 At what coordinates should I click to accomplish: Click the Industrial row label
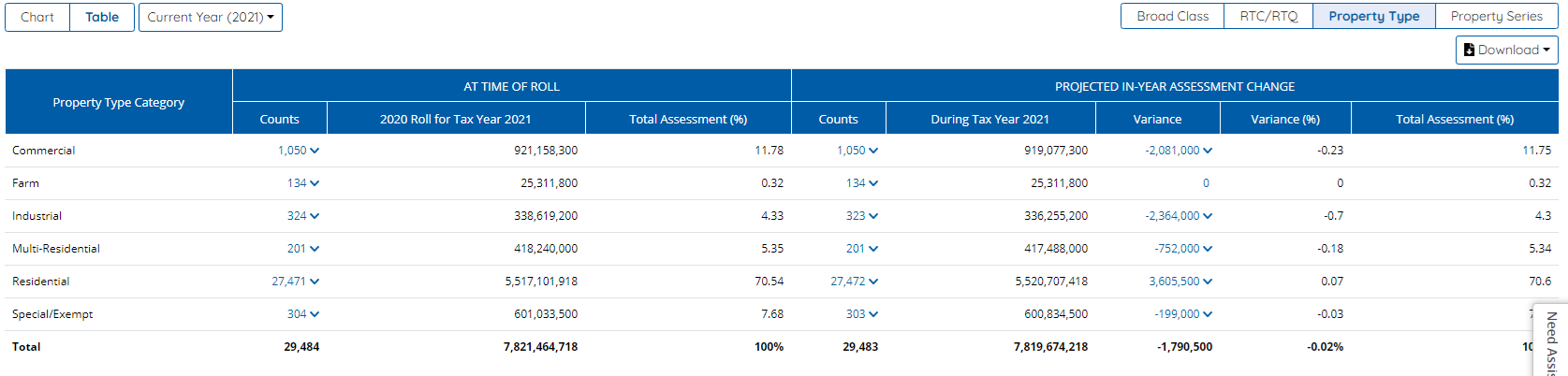[37, 216]
